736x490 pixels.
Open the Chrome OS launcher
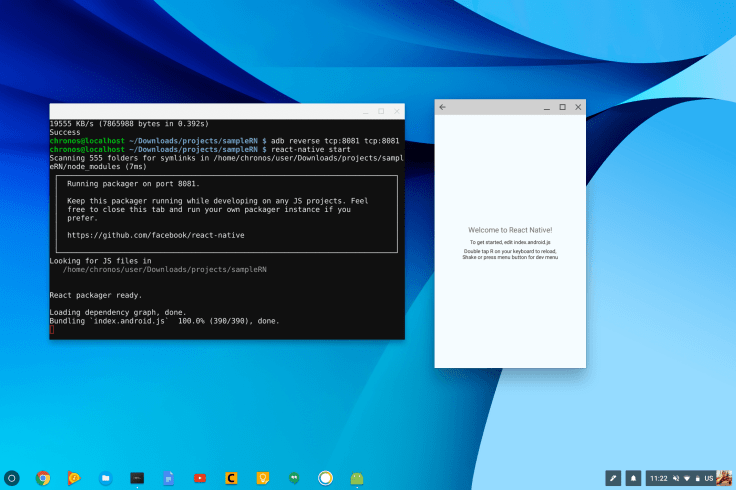[12, 478]
